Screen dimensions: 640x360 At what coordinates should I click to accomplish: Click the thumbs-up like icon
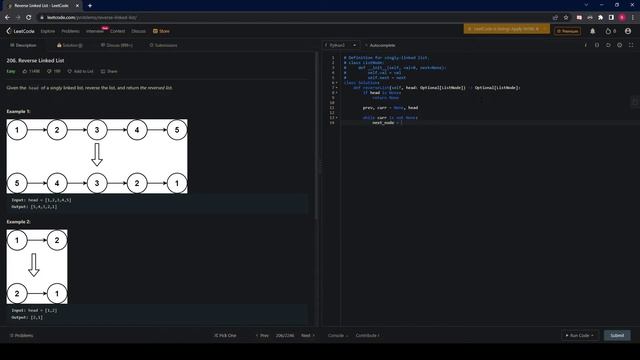pos(24,71)
